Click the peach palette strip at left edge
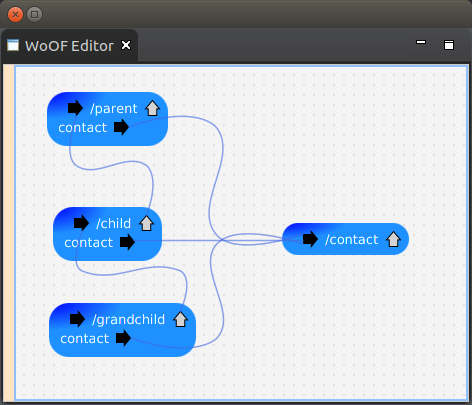 point(9,233)
